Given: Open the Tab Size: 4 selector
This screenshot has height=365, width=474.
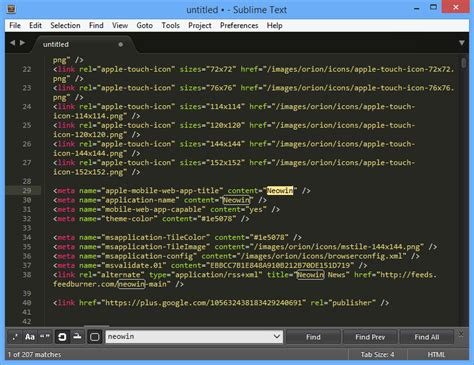Looking at the screenshot, I should pyautogui.click(x=377, y=355).
